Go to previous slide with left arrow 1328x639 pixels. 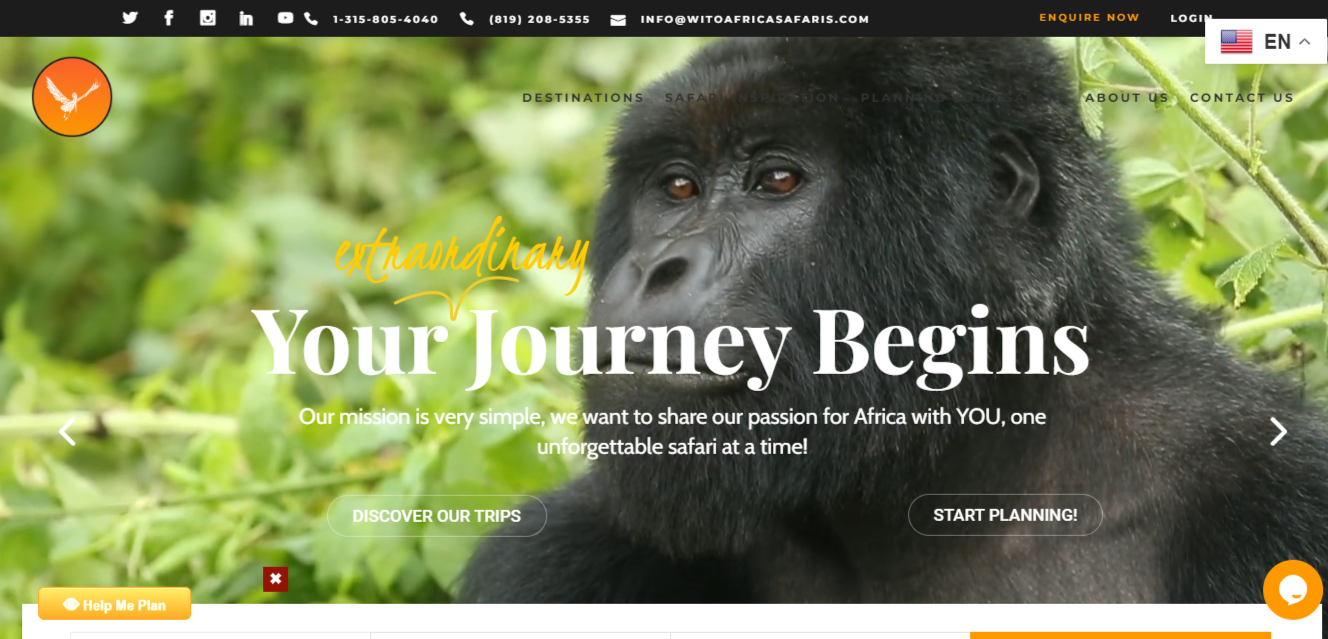(x=67, y=432)
